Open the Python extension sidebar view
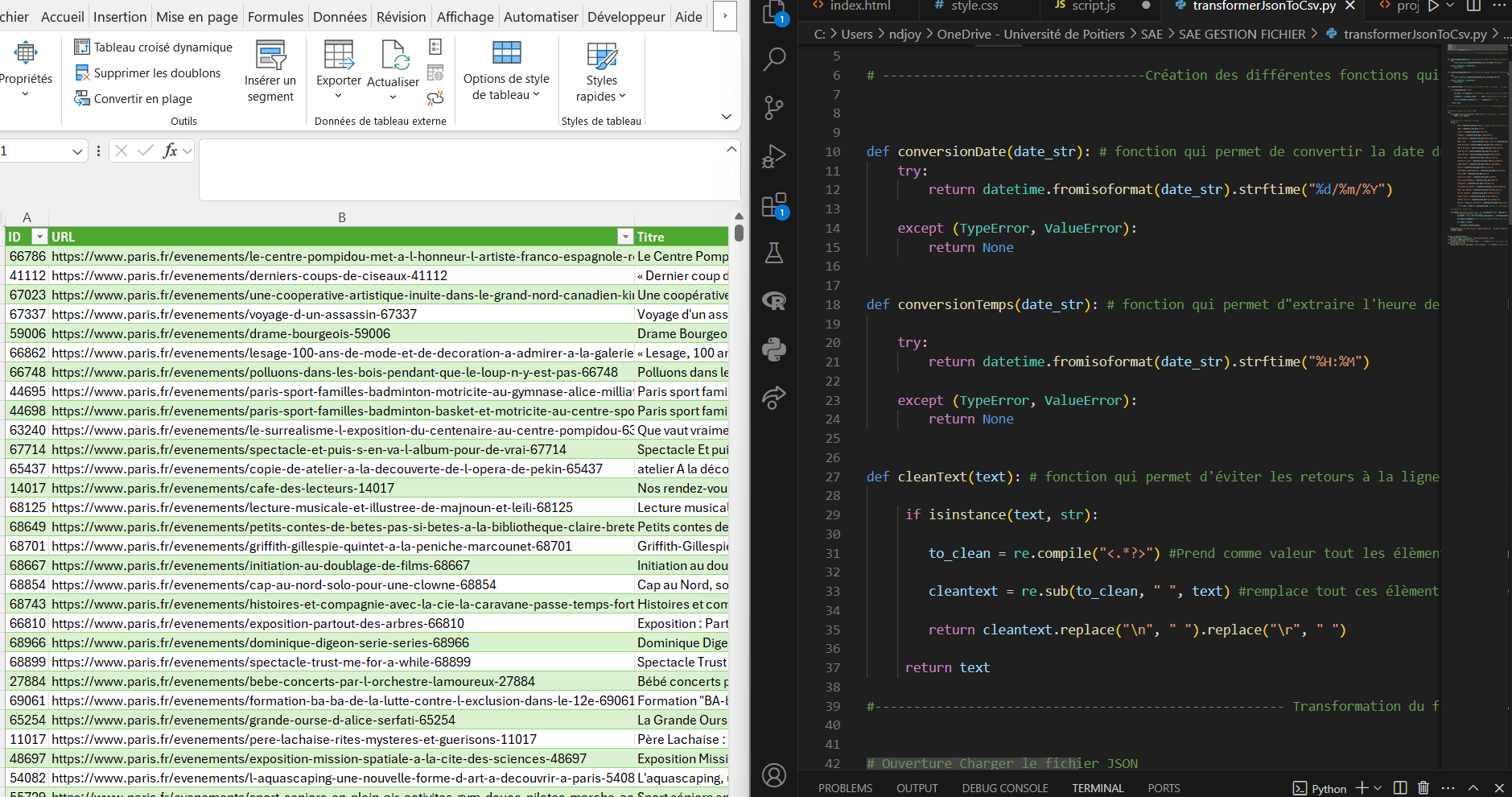This screenshot has height=797, width=1512. tap(774, 349)
